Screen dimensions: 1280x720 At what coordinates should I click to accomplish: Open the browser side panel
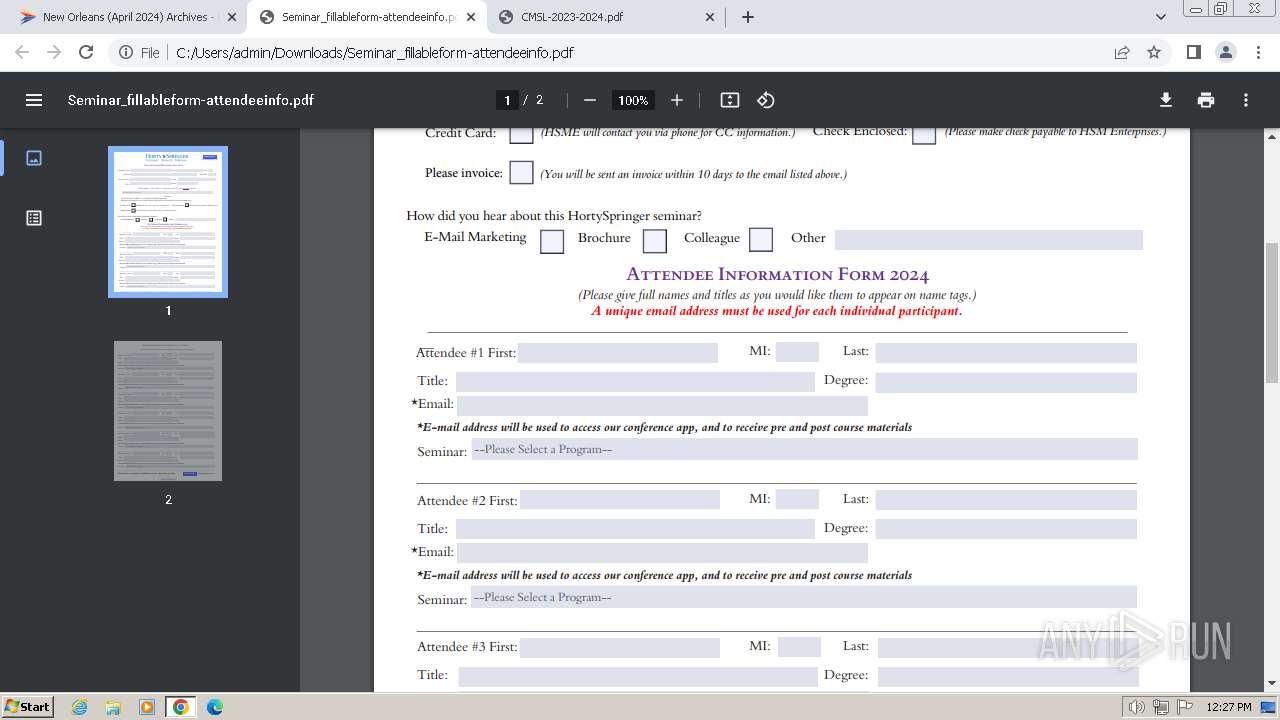1194,52
